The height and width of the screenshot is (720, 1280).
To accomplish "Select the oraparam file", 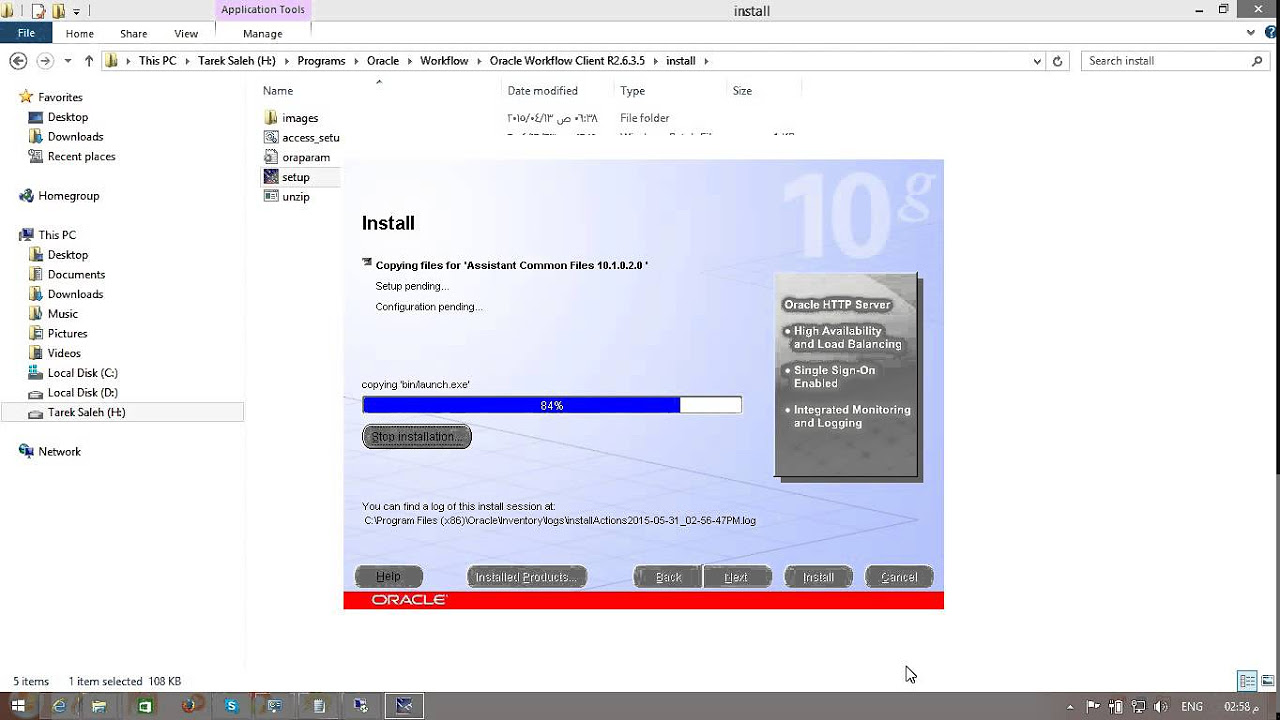I will click(x=306, y=157).
